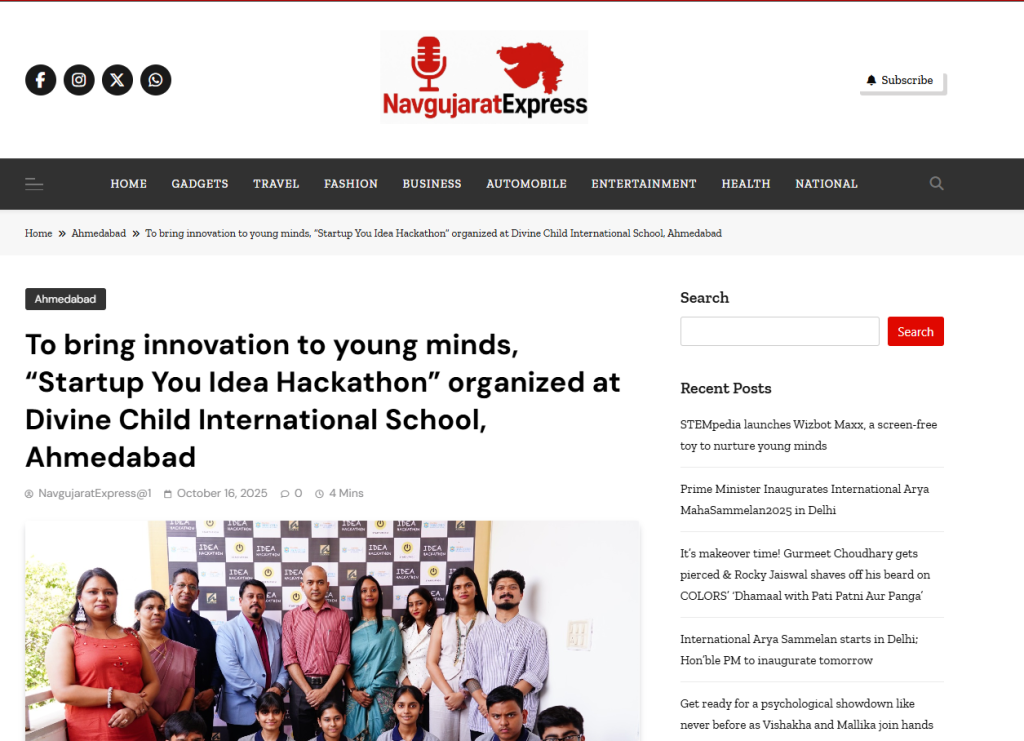The height and width of the screenshot is (741, 1024).
Task: Visit the X (Twitter) profile icon
Action: click(x=118, y=80)
